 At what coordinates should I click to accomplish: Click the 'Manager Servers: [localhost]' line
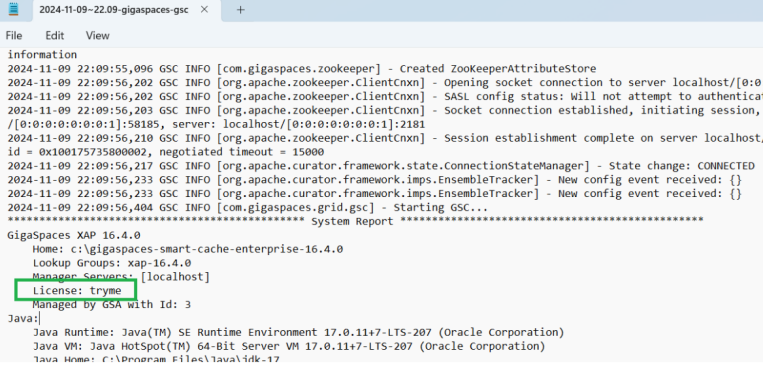click(121, 277)
